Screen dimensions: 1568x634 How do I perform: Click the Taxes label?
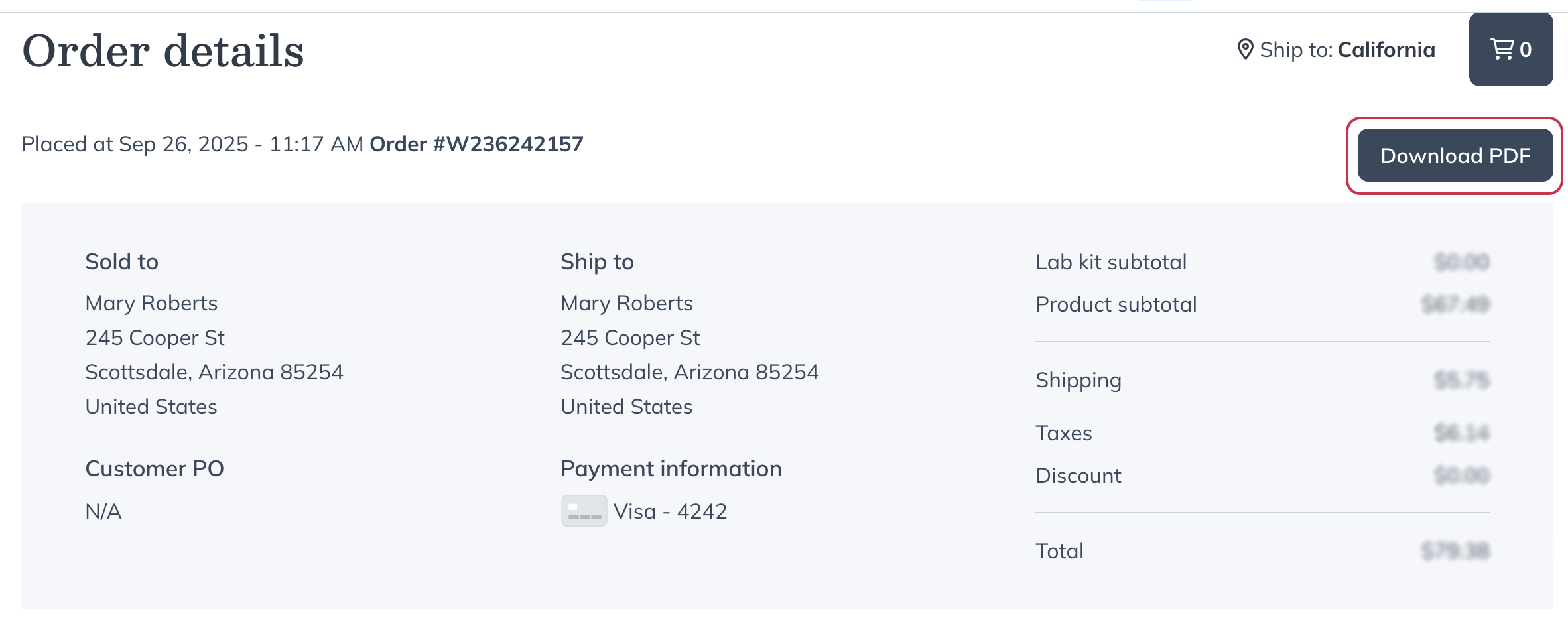(1064, 433)
